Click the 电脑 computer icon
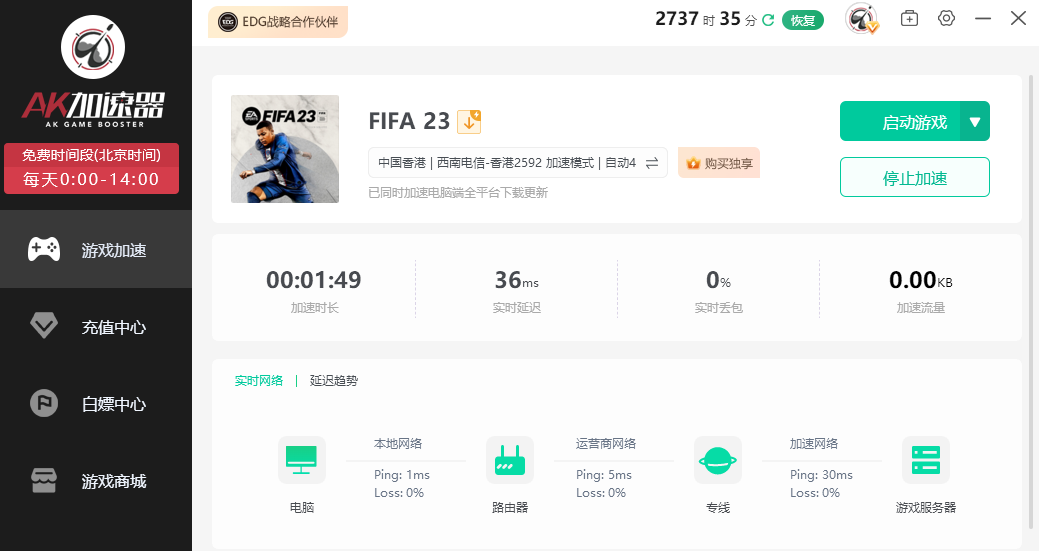Image resolution: width=1039 pixels, height=551 pixels. (301, 460)
